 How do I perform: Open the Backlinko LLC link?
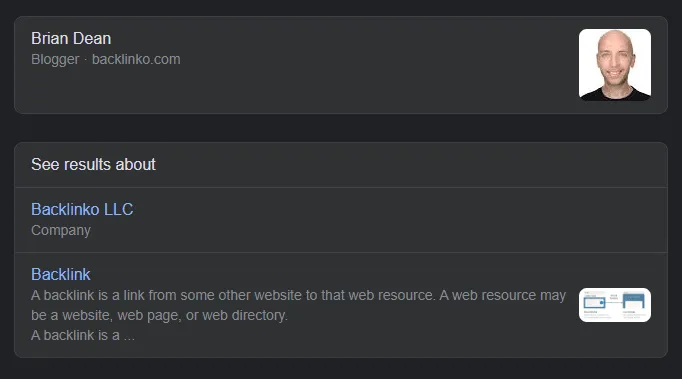(x=82, y=209)
